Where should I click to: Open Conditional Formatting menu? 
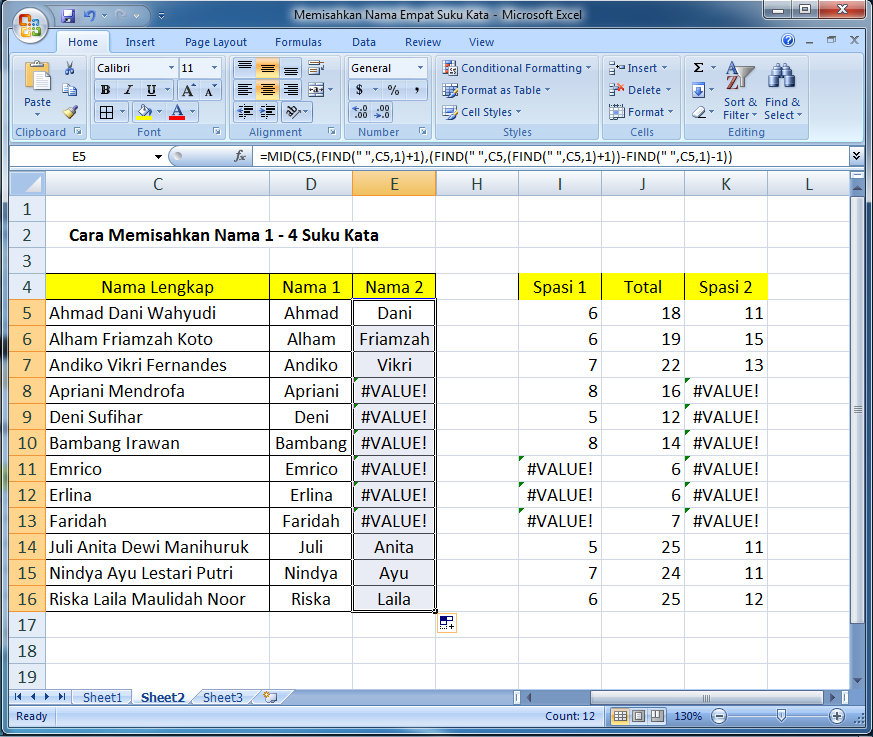click(517, 68)
